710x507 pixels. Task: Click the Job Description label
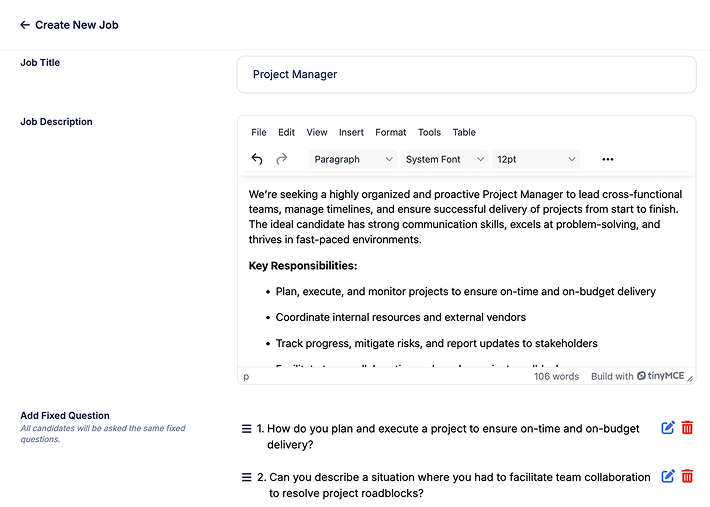coord(56,122)
